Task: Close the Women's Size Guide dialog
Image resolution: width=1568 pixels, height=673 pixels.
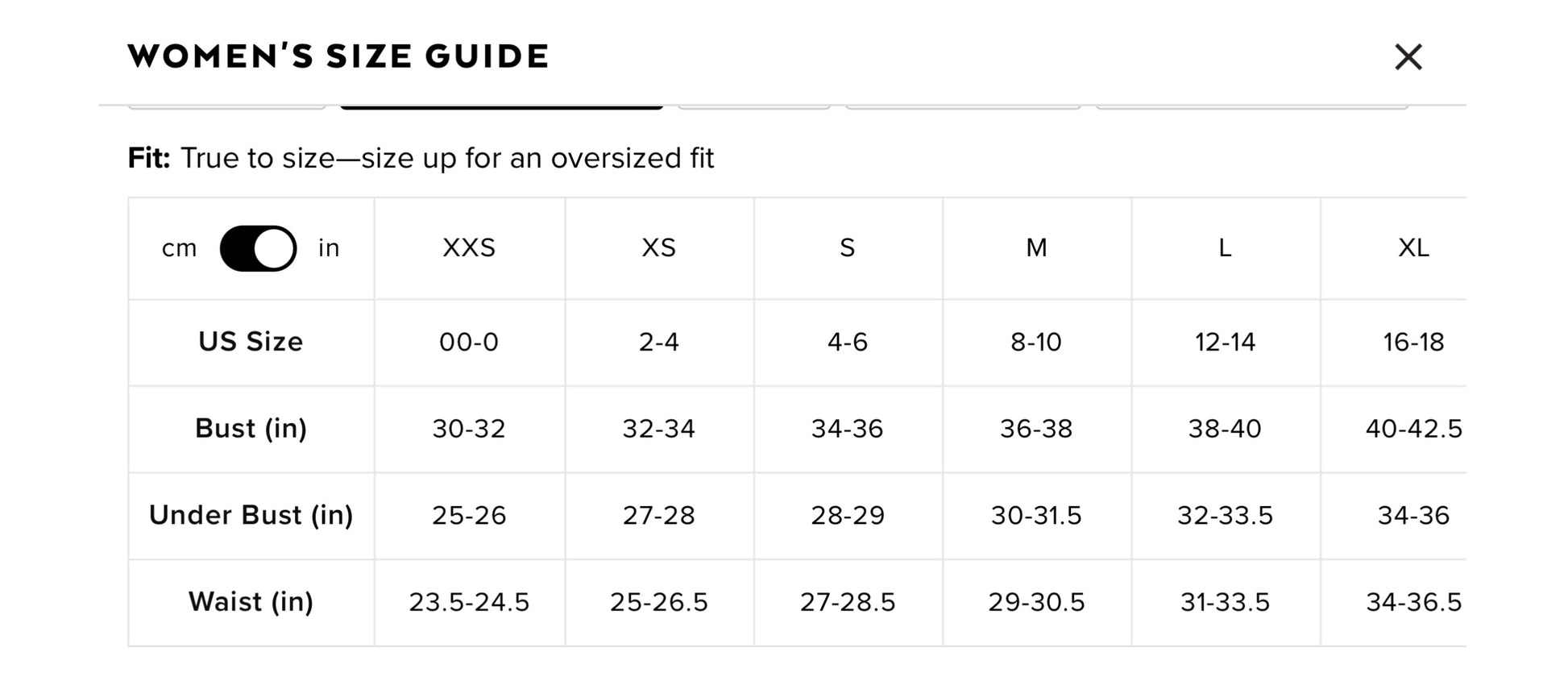Action: pos(1408,57)
